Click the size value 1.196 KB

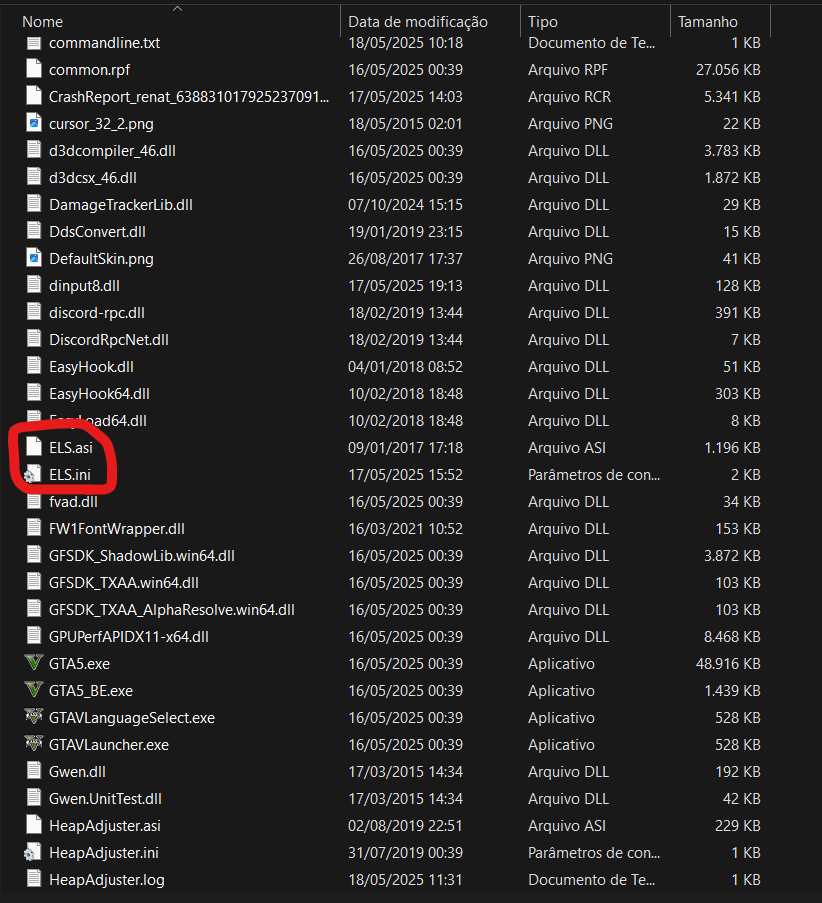732,447
